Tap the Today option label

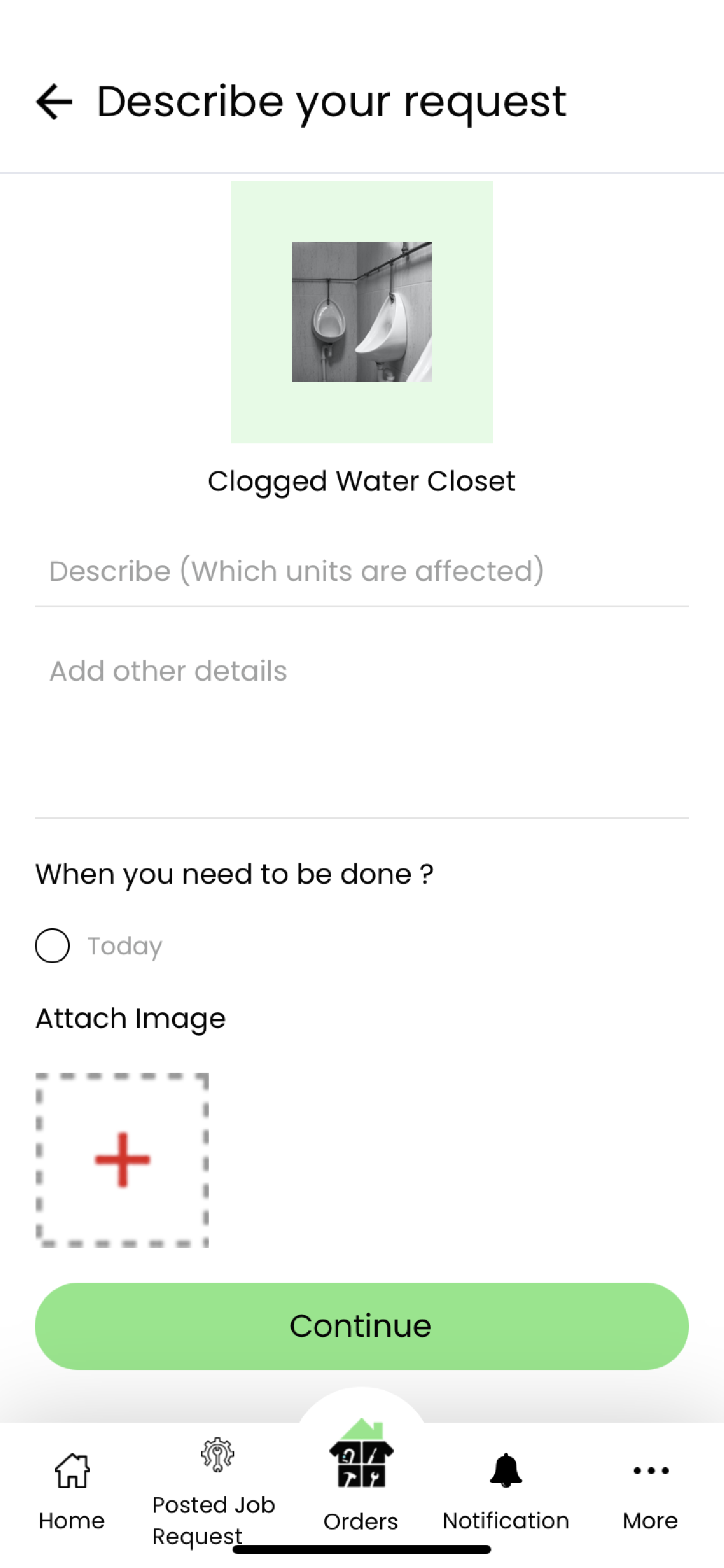(x=125, y=947)
